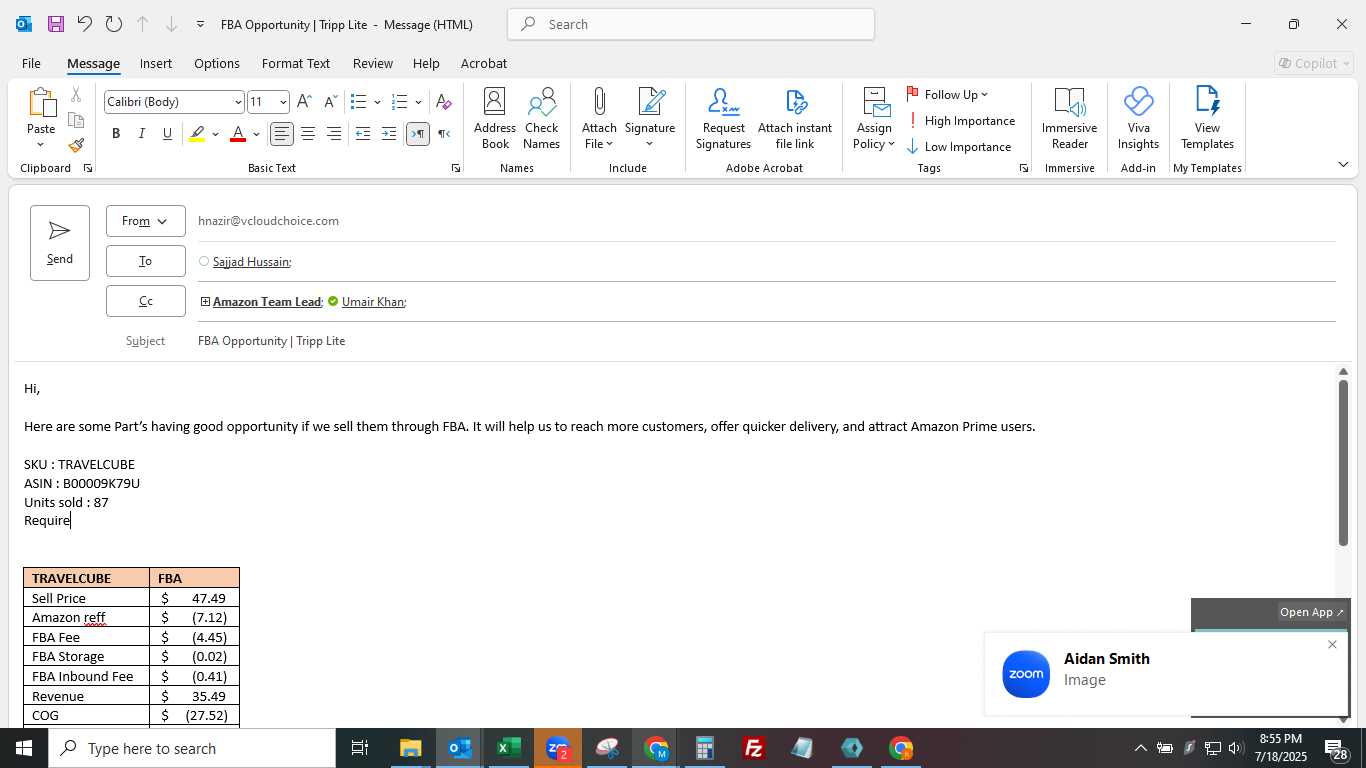The image size is (1366, 768).
Task: Set left-to-right text direction
Action: click(x=418, y=134)
